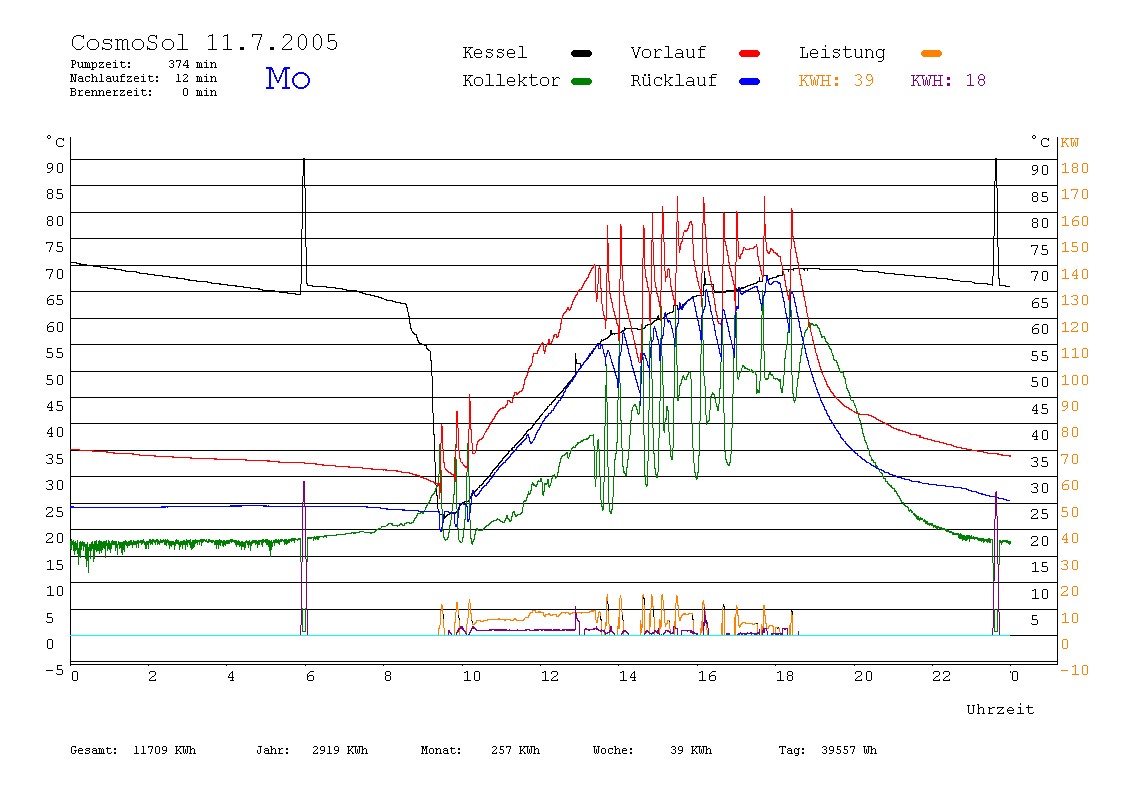Select the orange 'KW' axis unit label

click(x=1069, y=143)
